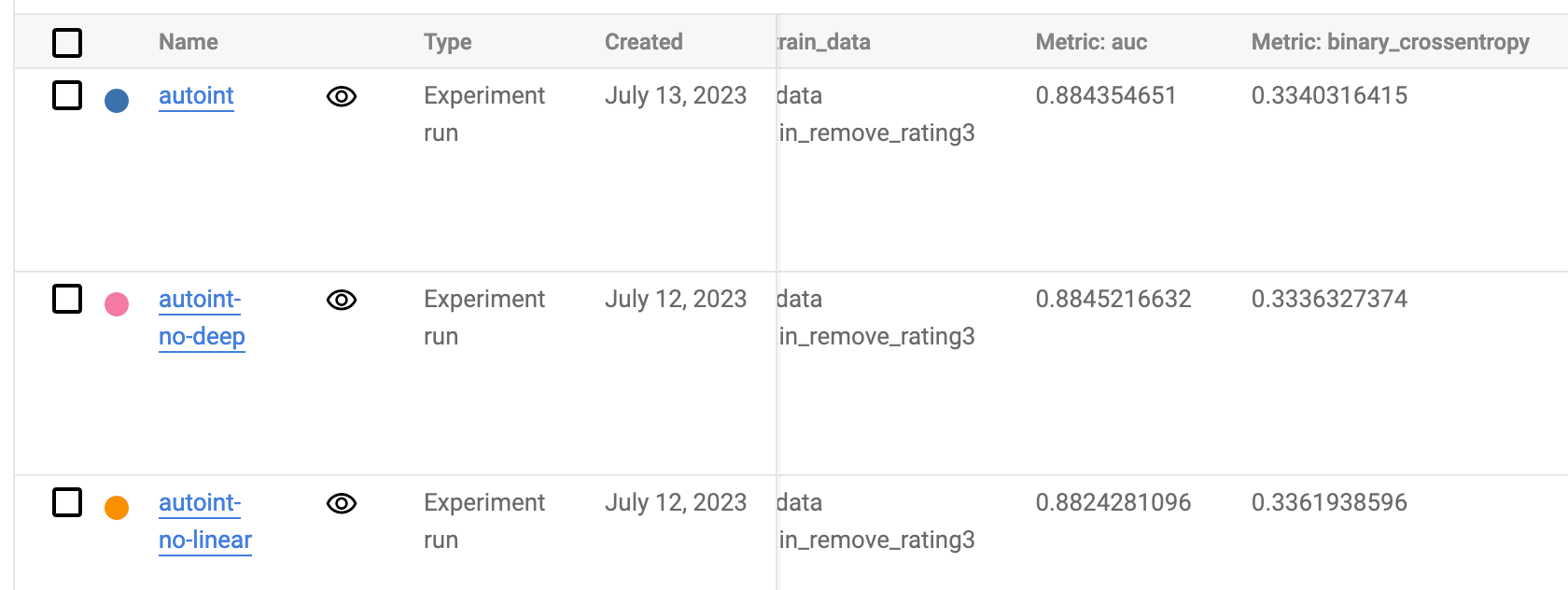This screenshot has height=590, width=1568.
Task: Click the pink dot next to autoint-no-deep
Action: [116, 304]
